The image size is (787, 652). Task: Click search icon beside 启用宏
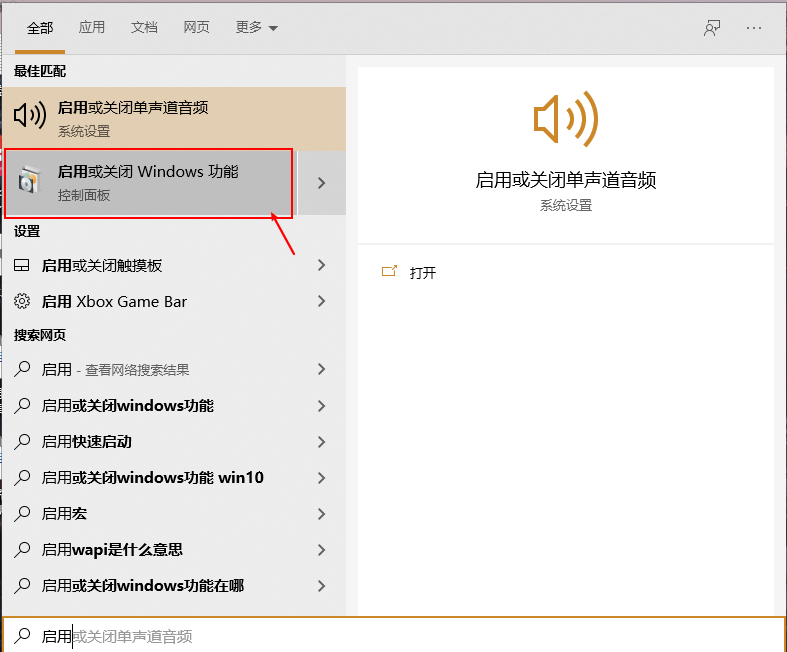(x=22, y=513)
